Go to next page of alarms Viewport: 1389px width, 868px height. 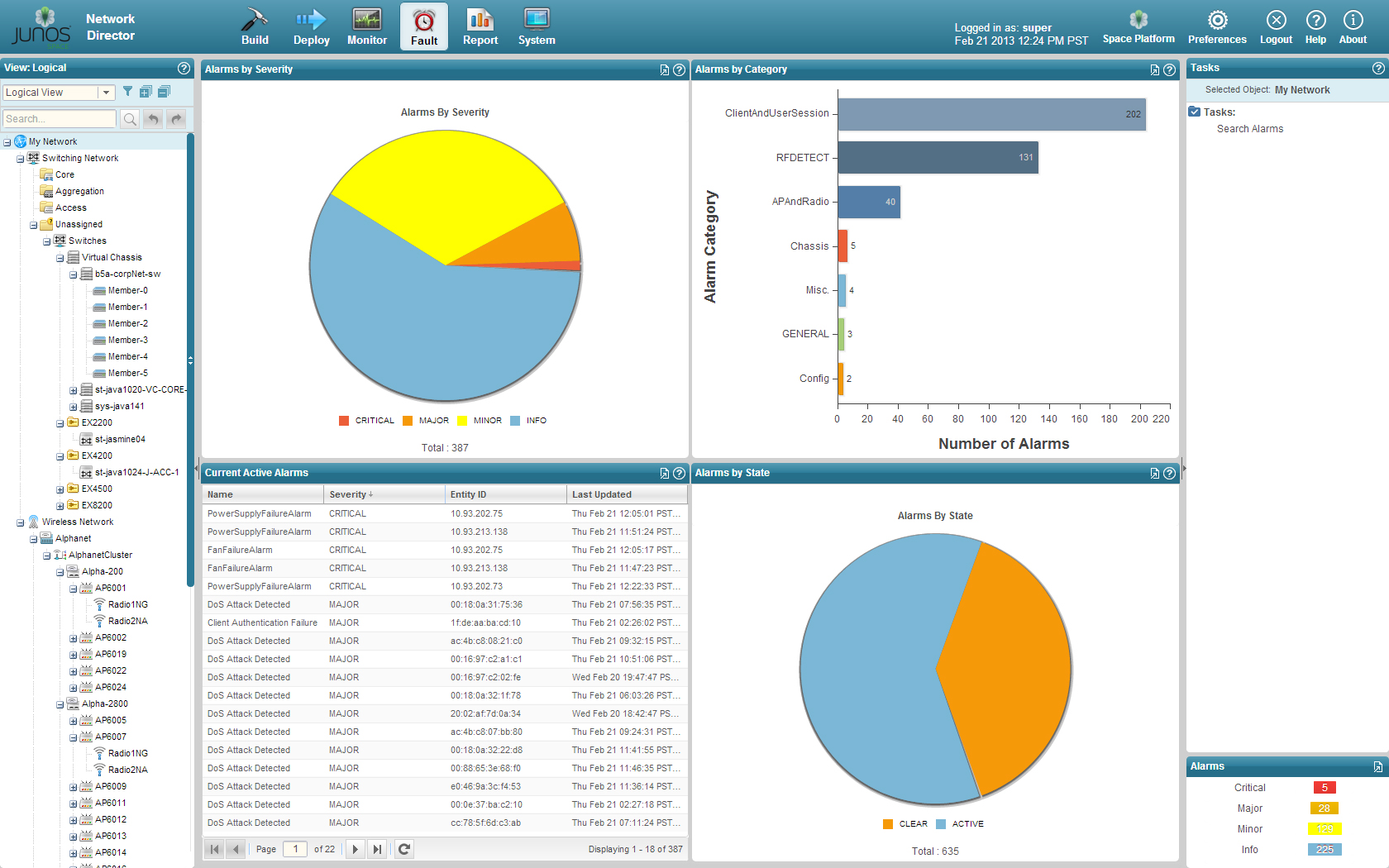[x=356, y=849]
